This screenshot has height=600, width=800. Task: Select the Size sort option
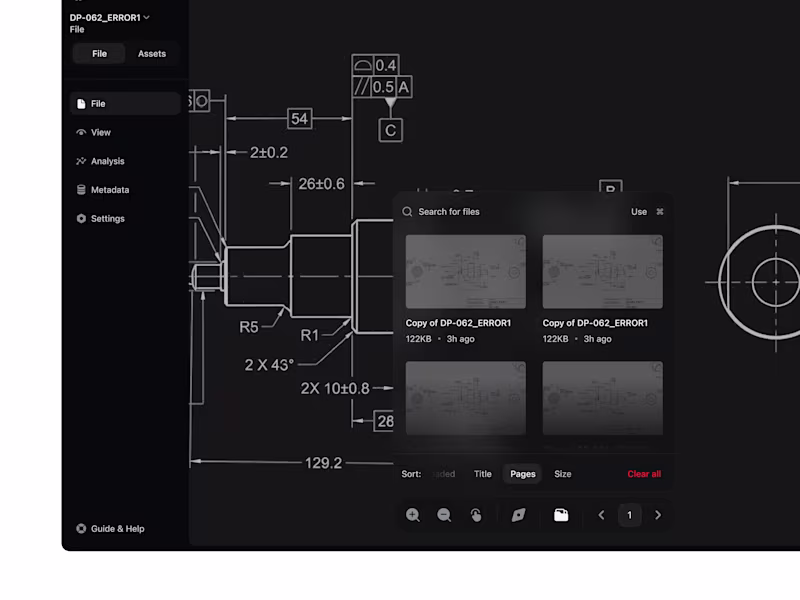click(562, 474)
